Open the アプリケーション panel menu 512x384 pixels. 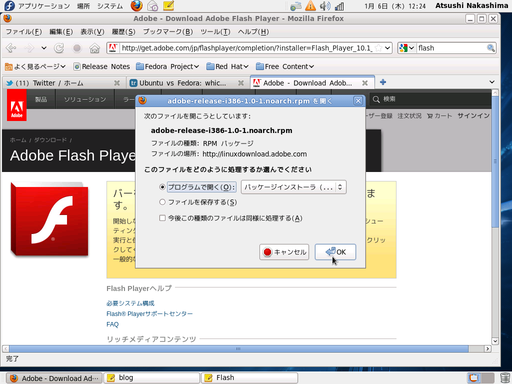pos(44,6)
